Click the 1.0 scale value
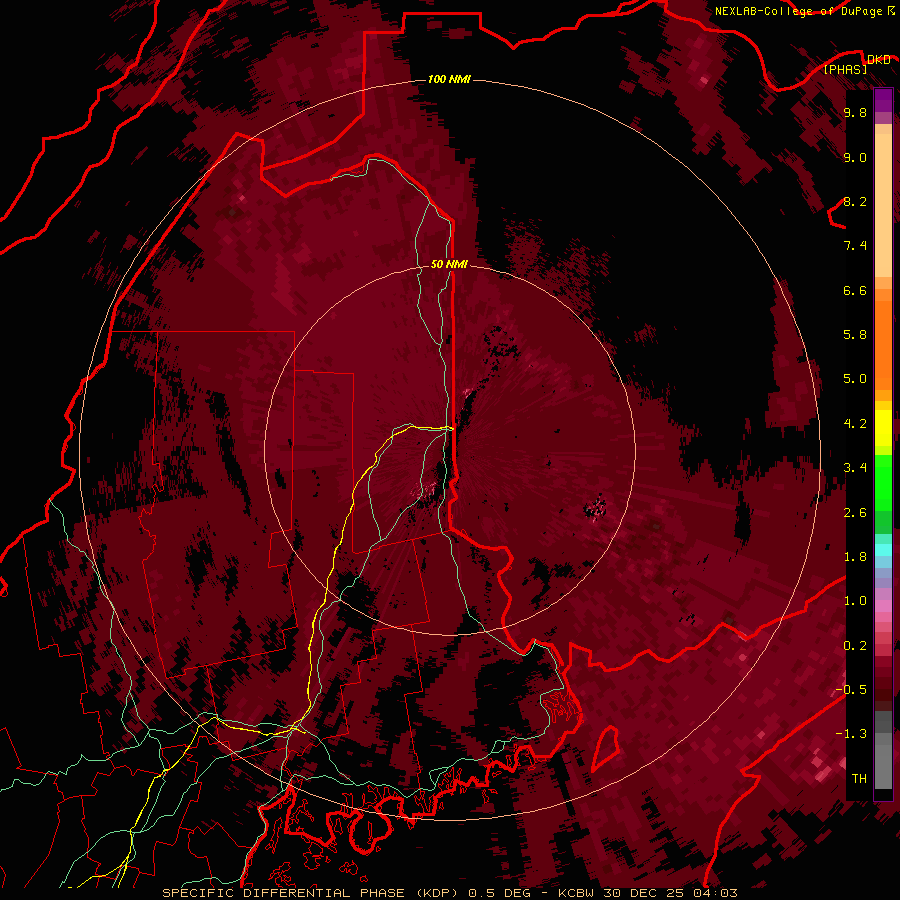This screenshot has width=900, height=900. 855,601
